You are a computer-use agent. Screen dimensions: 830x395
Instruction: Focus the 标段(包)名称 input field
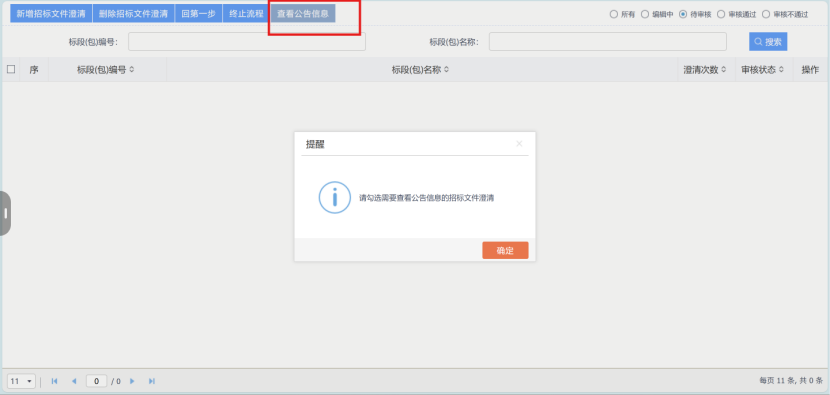[x=608, y=42]
